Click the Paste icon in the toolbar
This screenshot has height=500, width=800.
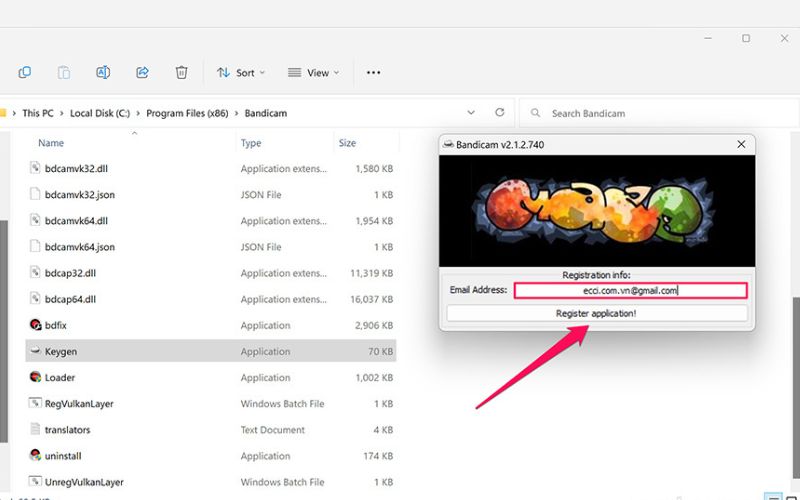[x=64, y=72]
